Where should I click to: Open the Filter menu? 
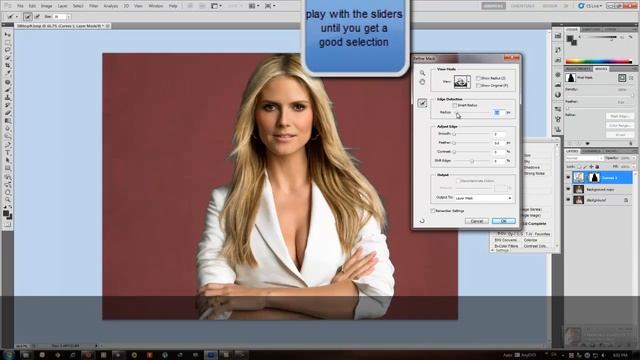tap(93, 6)
